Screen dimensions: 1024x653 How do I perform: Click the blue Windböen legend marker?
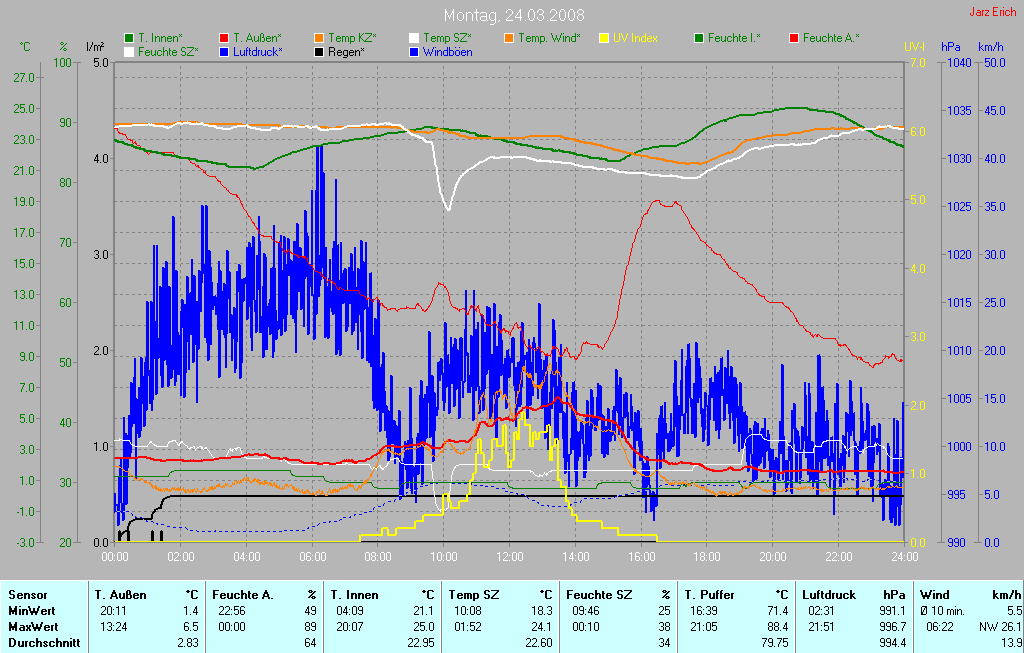[414, 51]
